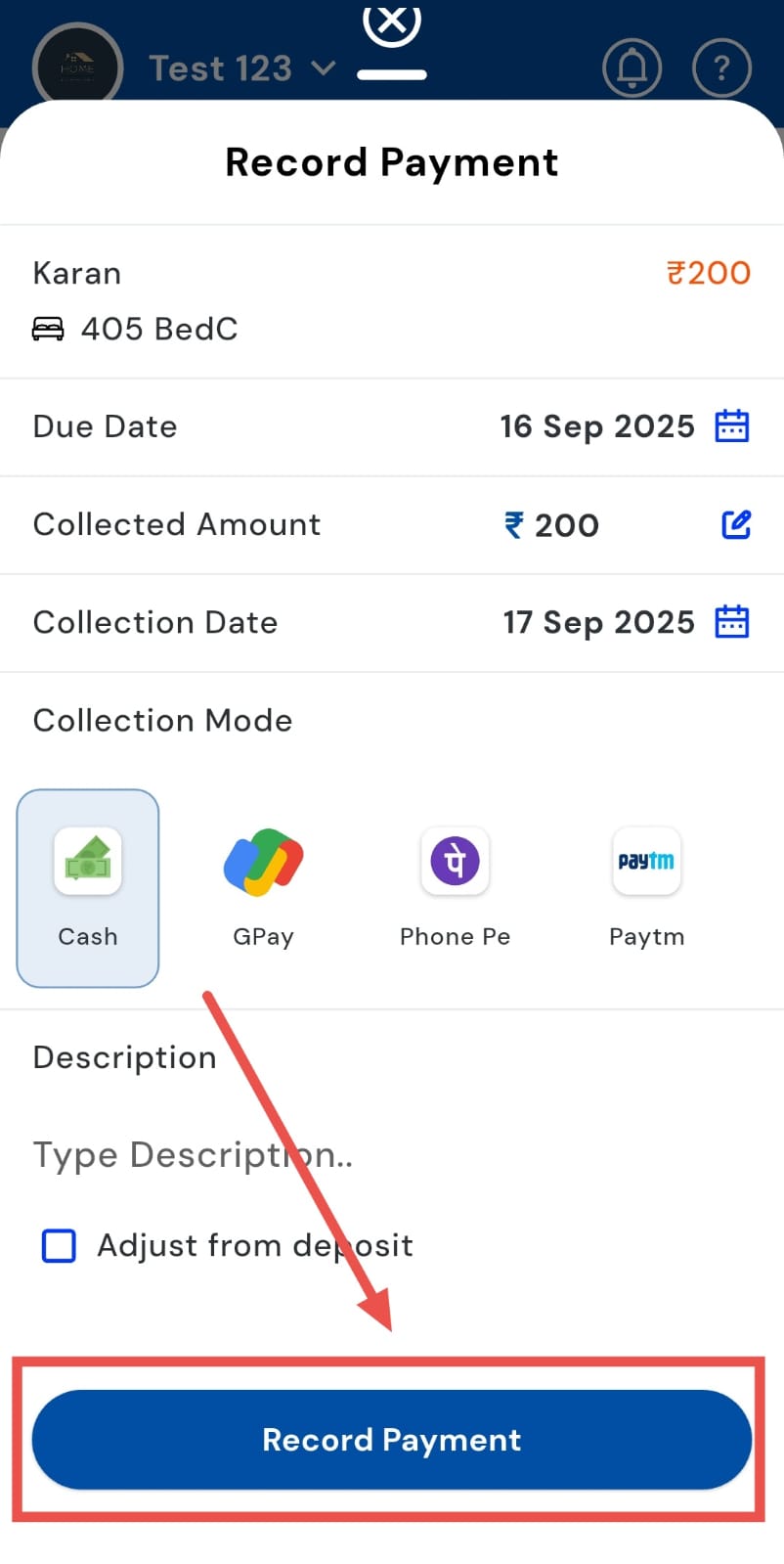
Task: Tap the 16 Sep 2025 due date
Action: click(596, 426)
